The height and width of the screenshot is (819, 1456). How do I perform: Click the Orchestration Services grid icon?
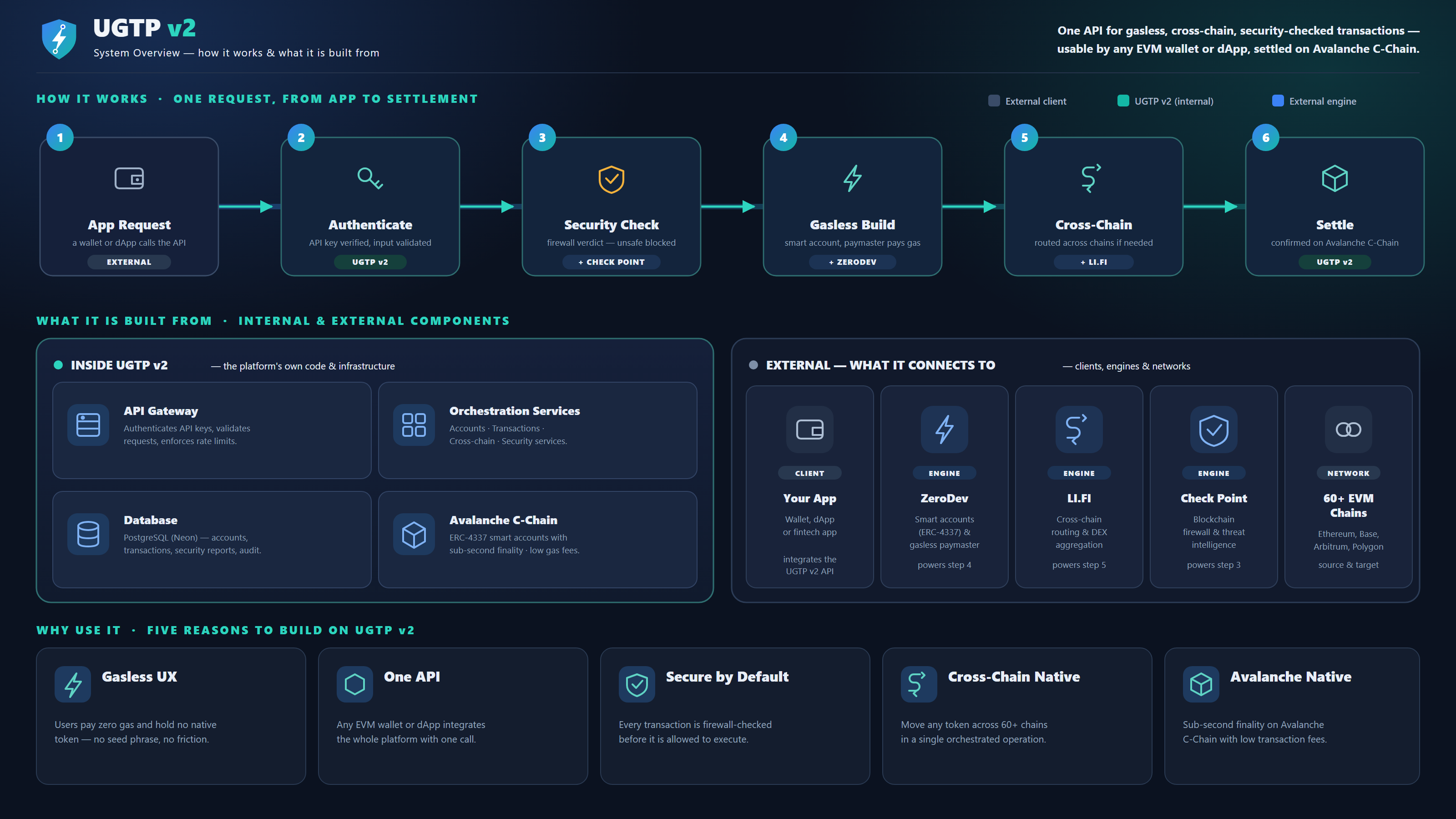pyautogui.click(x=414, y=425)
